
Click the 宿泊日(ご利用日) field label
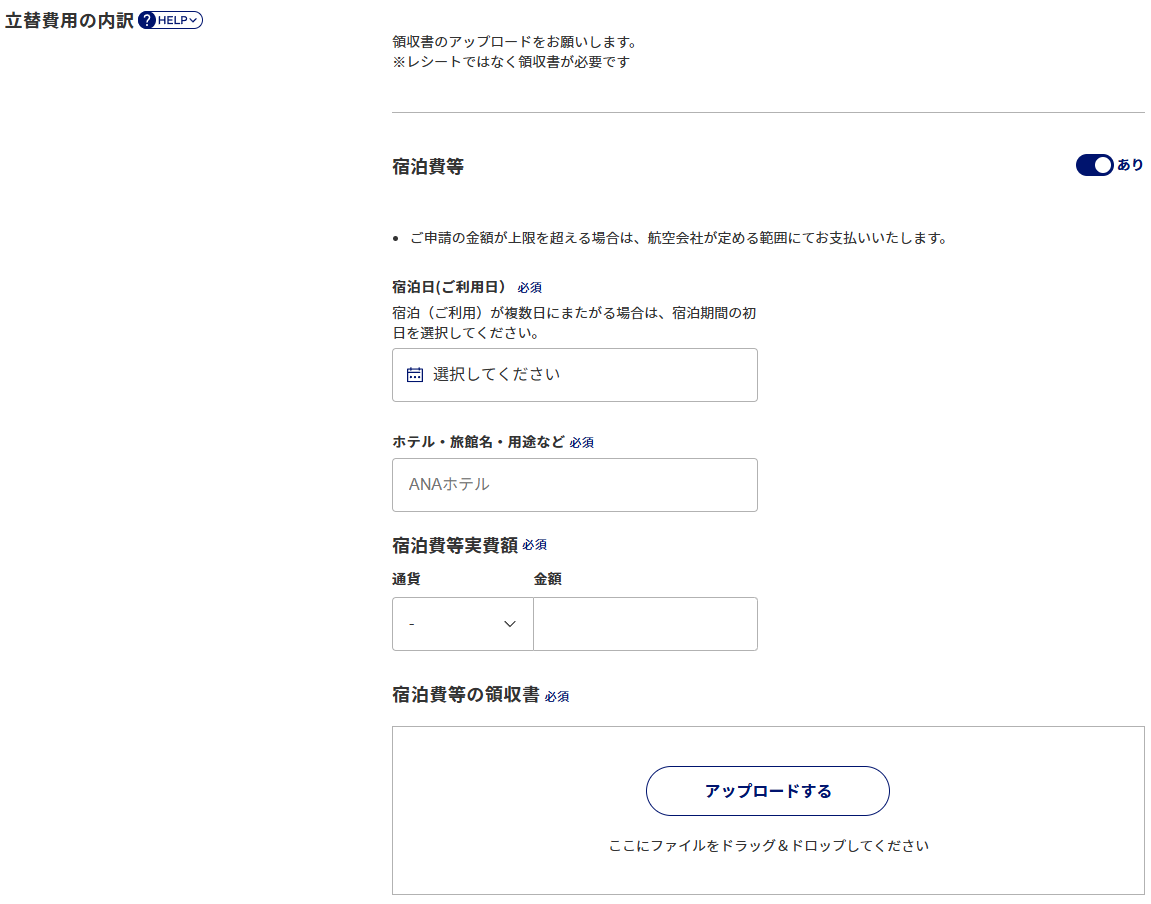450,287
